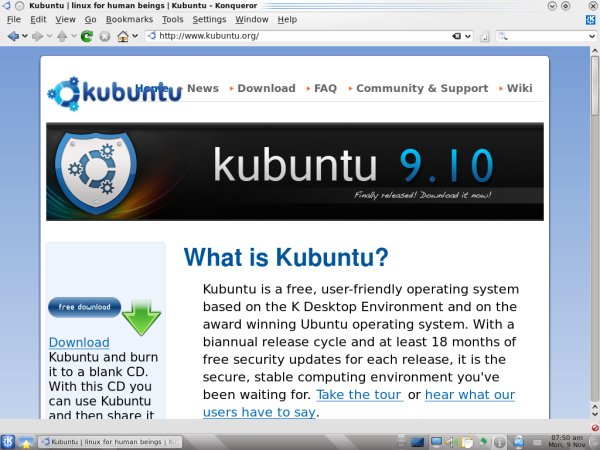The image size is (600, 450).
Task: Open the favorites star icon in the panel
Action: click(x=26, y=443)
